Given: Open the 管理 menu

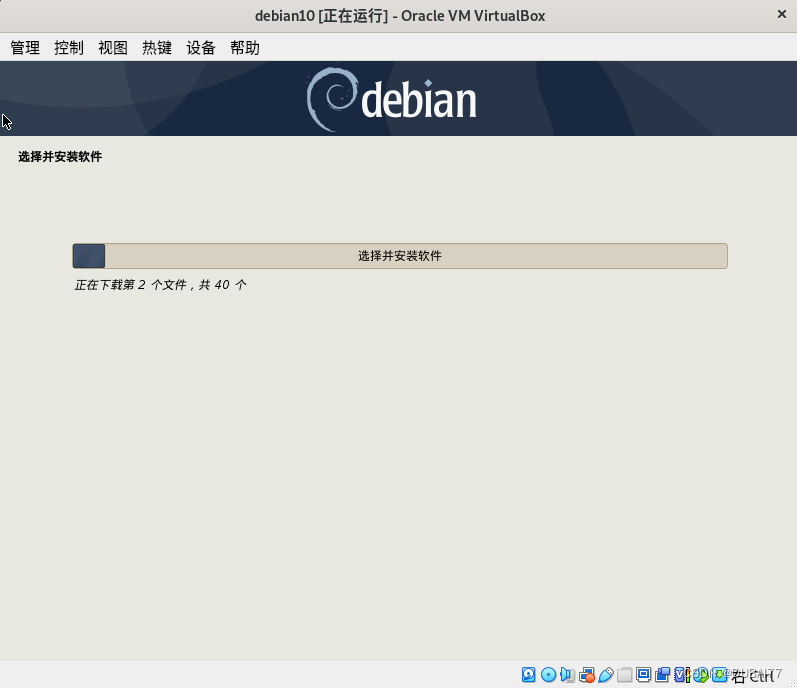Looking at the screenshot, I should pyautogui.click(x=25, y=48).
